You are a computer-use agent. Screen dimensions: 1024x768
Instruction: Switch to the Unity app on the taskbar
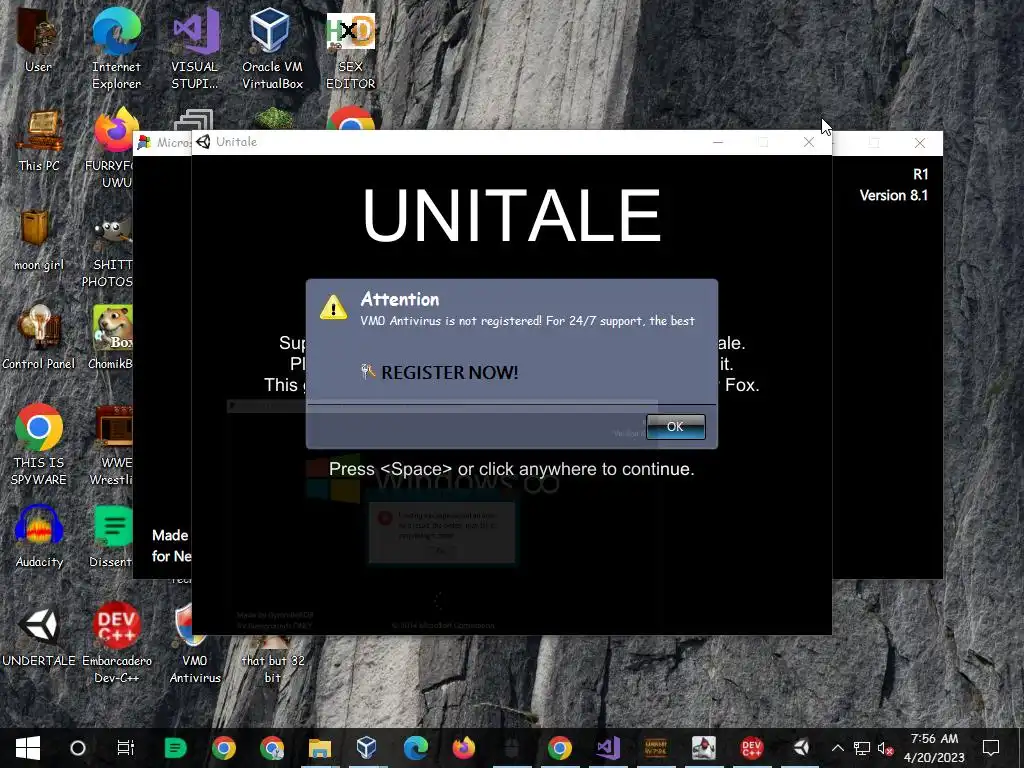801,748
